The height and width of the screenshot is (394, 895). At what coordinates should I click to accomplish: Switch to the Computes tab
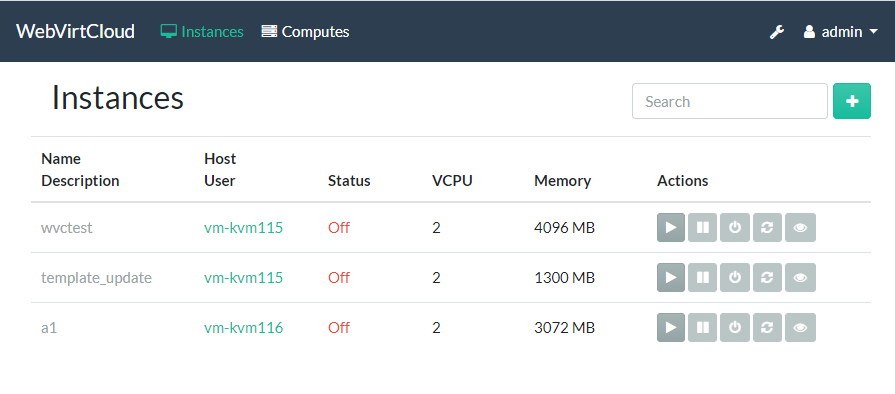pos(305,31)
